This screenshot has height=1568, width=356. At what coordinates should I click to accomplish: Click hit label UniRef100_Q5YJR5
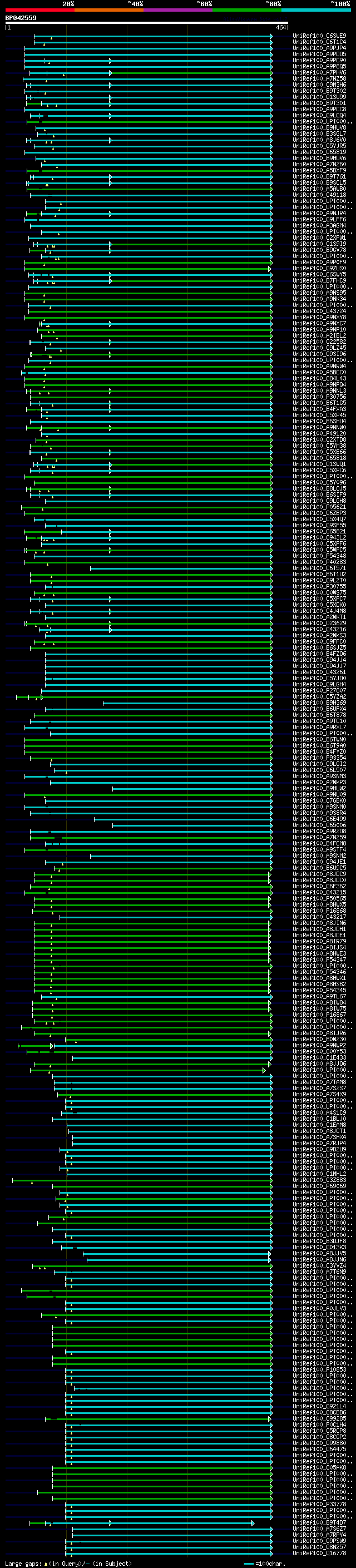pos(319,146)
